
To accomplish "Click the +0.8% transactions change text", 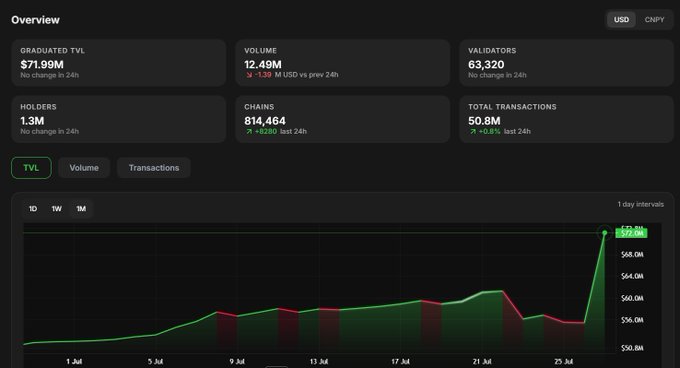I will pos(490,131).
